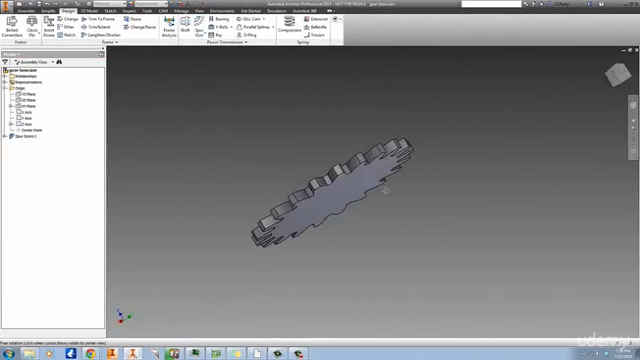Click the V-Belts generator

coord(220,27)
